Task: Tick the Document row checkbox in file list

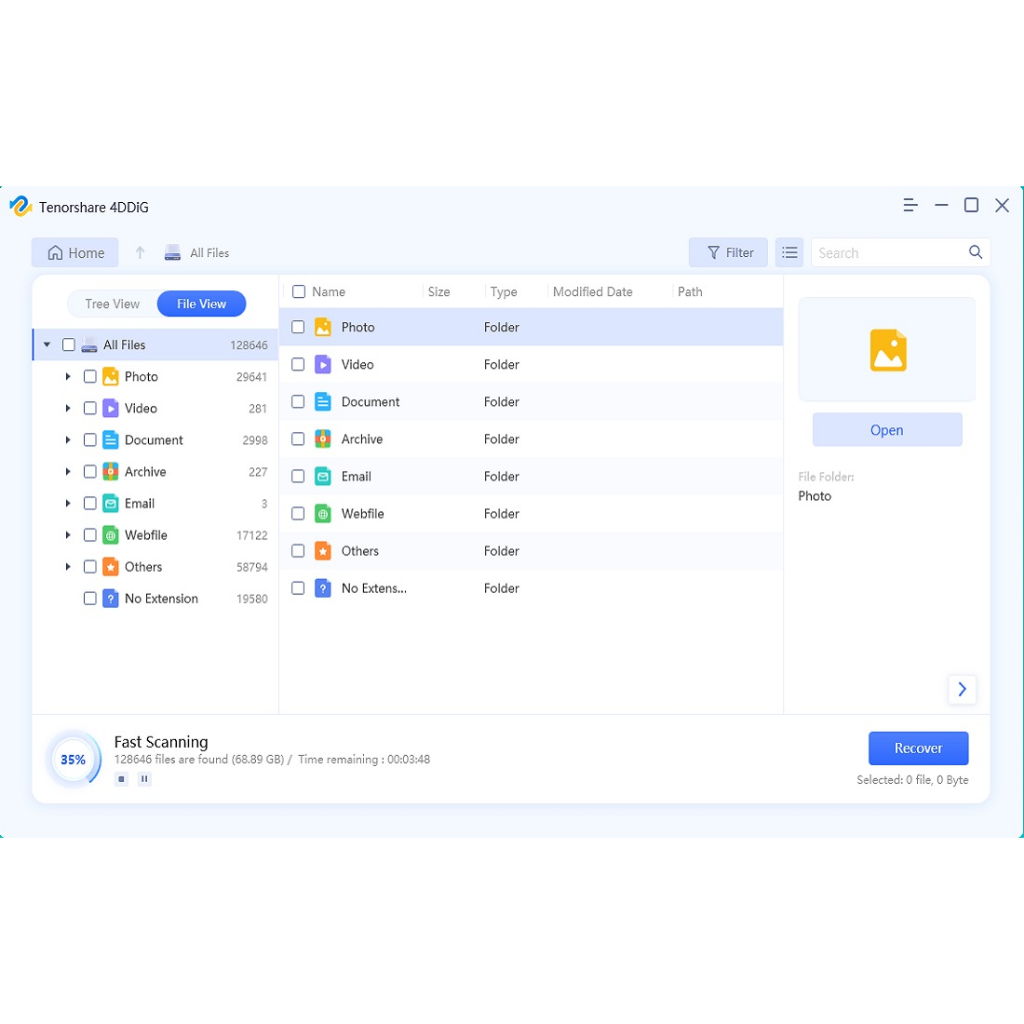Action: click(x=298, y=402)
